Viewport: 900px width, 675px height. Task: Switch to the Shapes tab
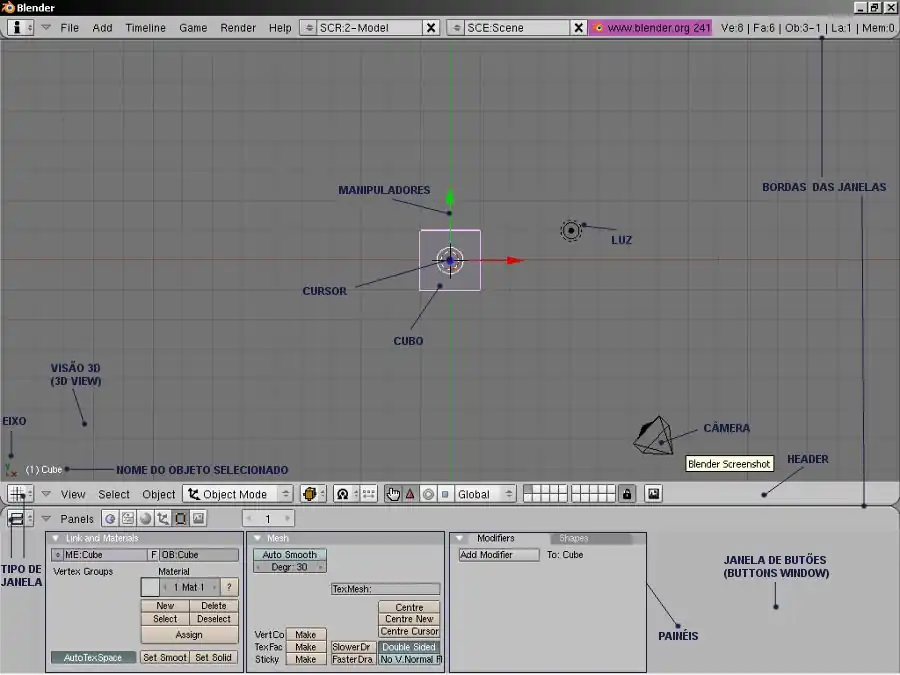(x=574, y=539)
